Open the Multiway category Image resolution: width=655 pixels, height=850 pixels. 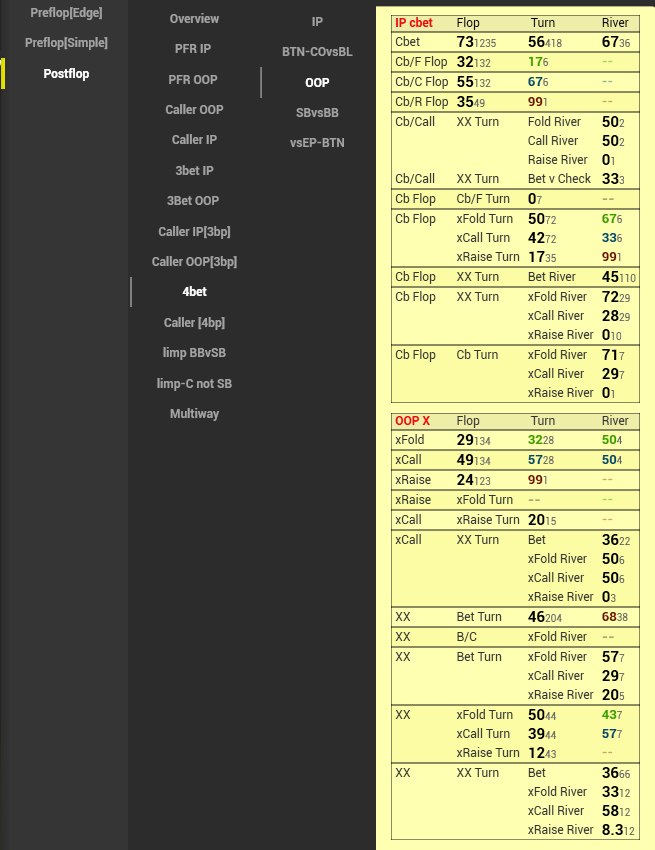coord(194,414)
